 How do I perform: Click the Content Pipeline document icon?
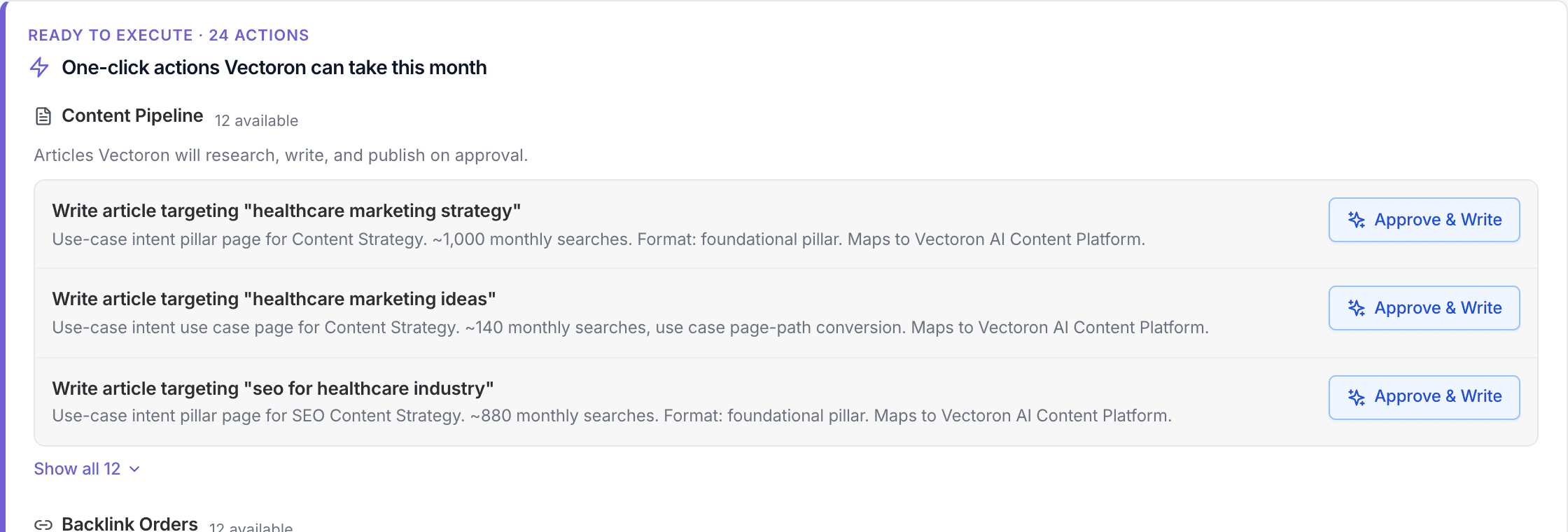click(43, 116)
